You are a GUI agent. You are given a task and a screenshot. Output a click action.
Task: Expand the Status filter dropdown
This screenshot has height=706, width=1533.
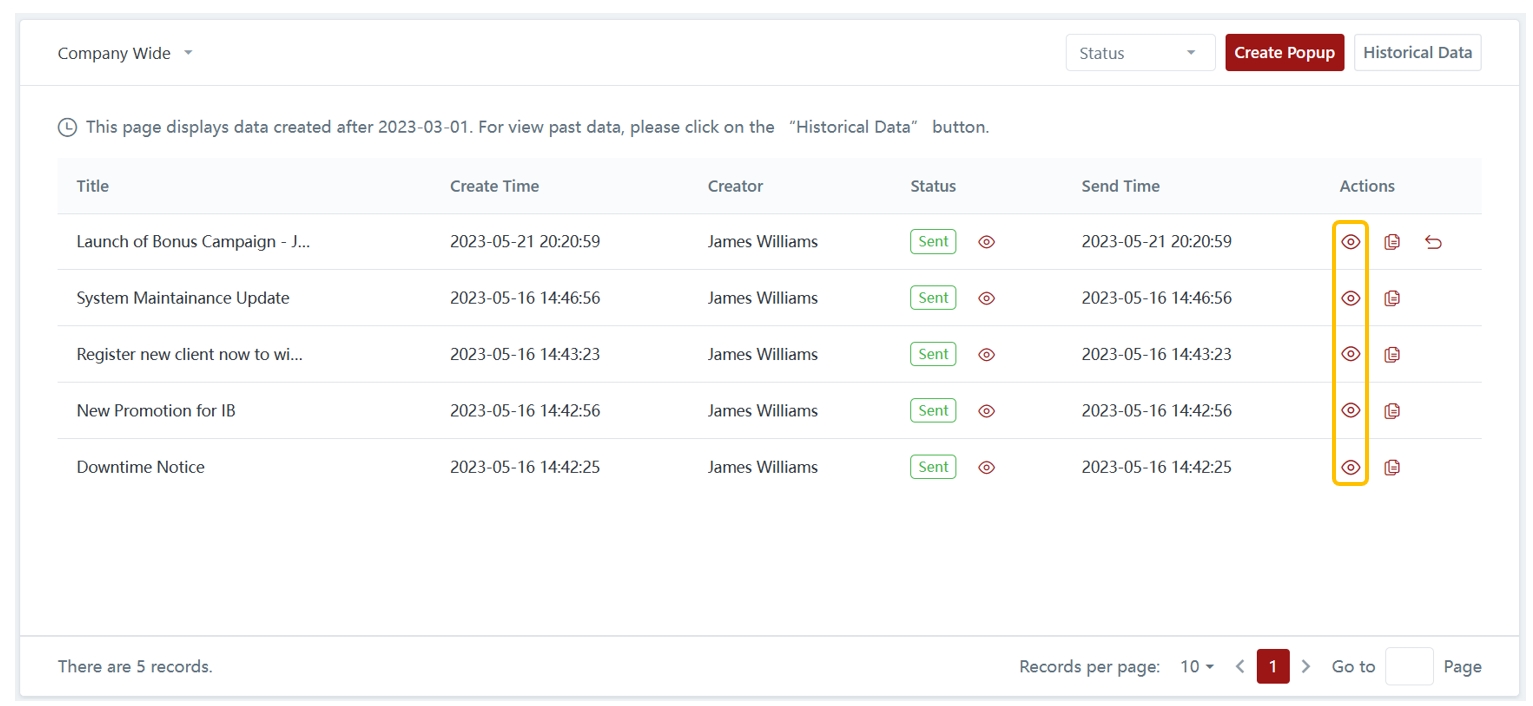(1139, 54)
